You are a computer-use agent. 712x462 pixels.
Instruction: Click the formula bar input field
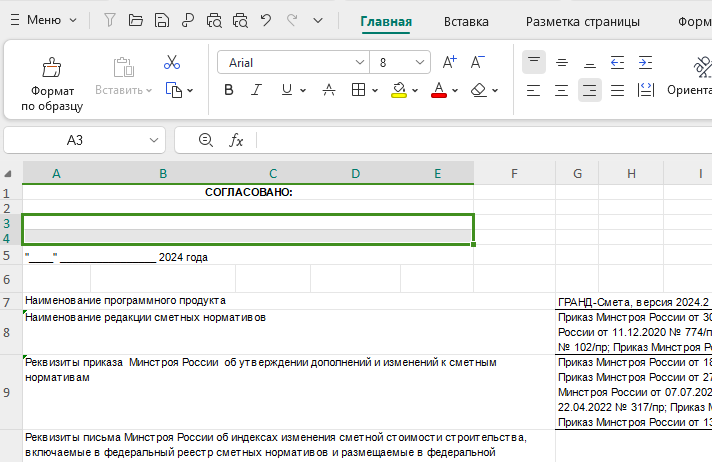(x=484, y=140)
